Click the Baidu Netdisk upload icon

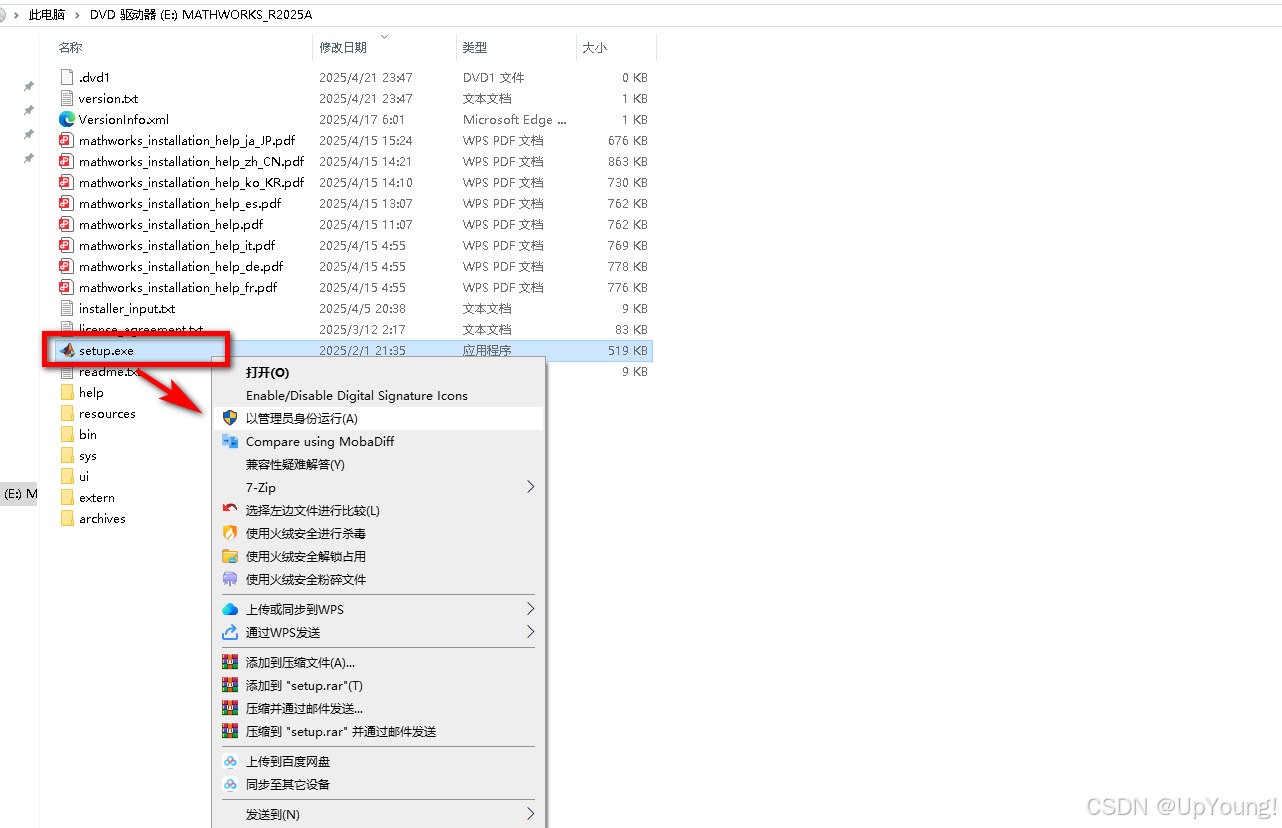(230, 761)
